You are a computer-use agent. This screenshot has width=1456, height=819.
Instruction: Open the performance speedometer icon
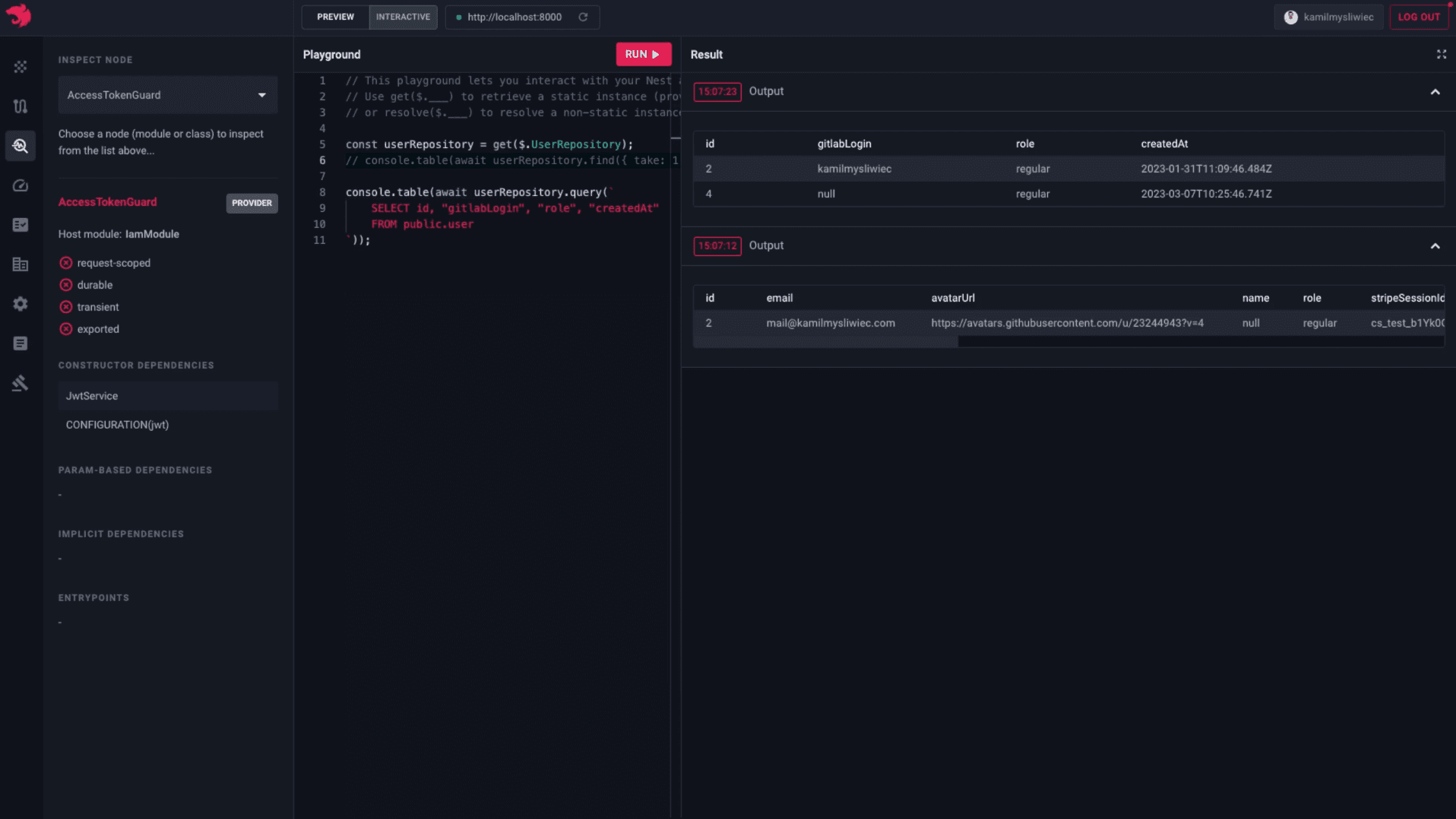[21, 185]
